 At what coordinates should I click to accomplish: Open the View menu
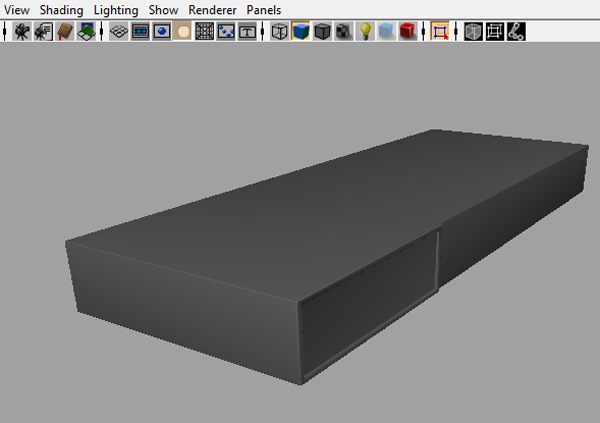click(16, 10)
